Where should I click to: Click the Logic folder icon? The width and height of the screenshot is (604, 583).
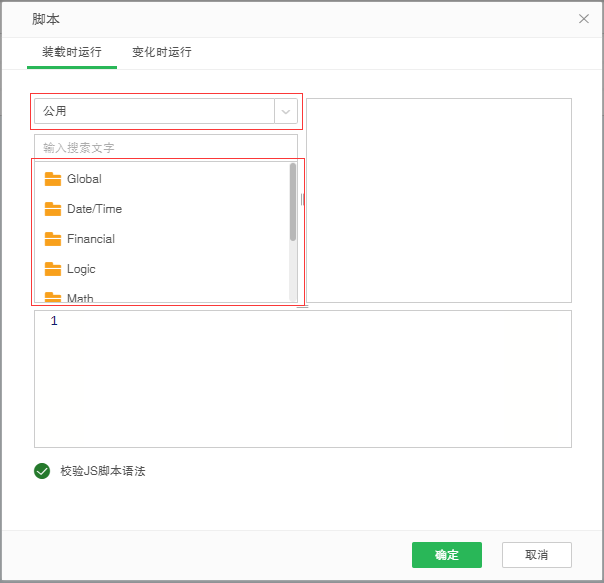point(53,269)
